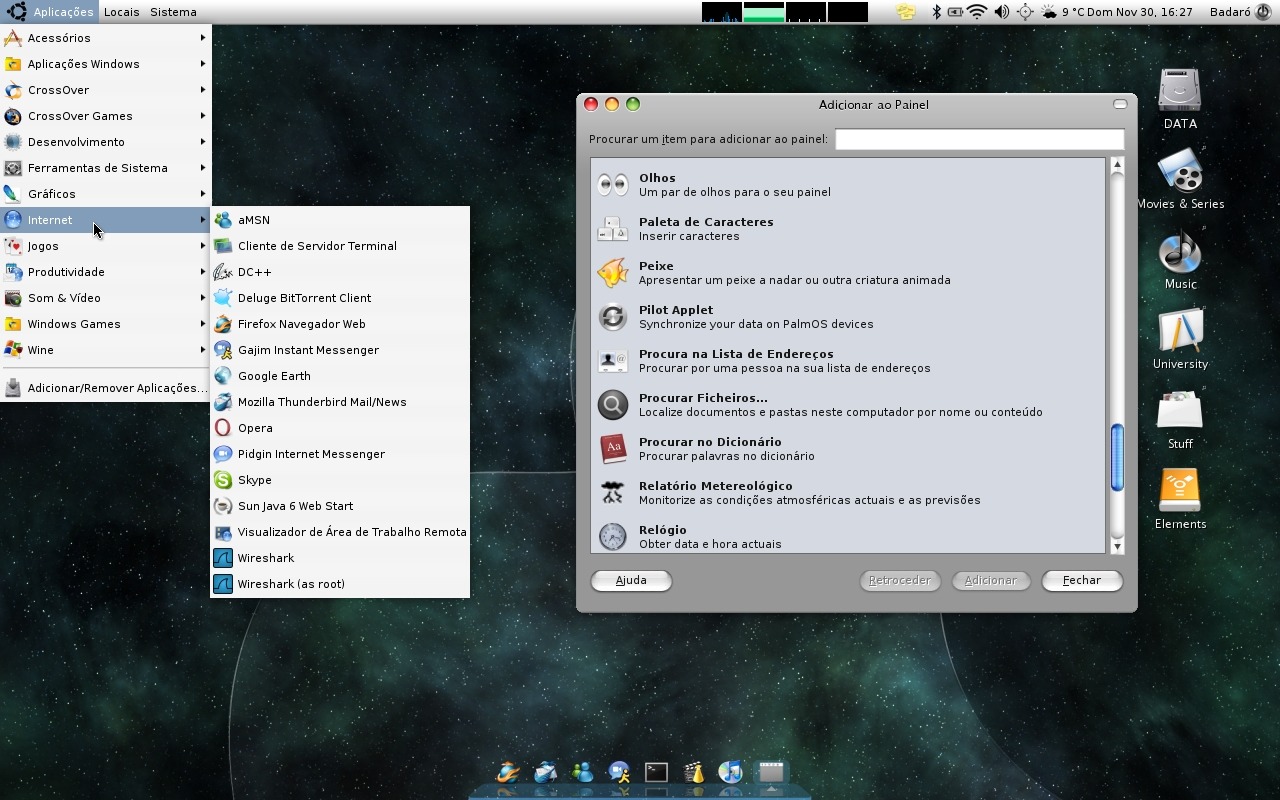Open the Elements external drive icon

point(1180,498)
